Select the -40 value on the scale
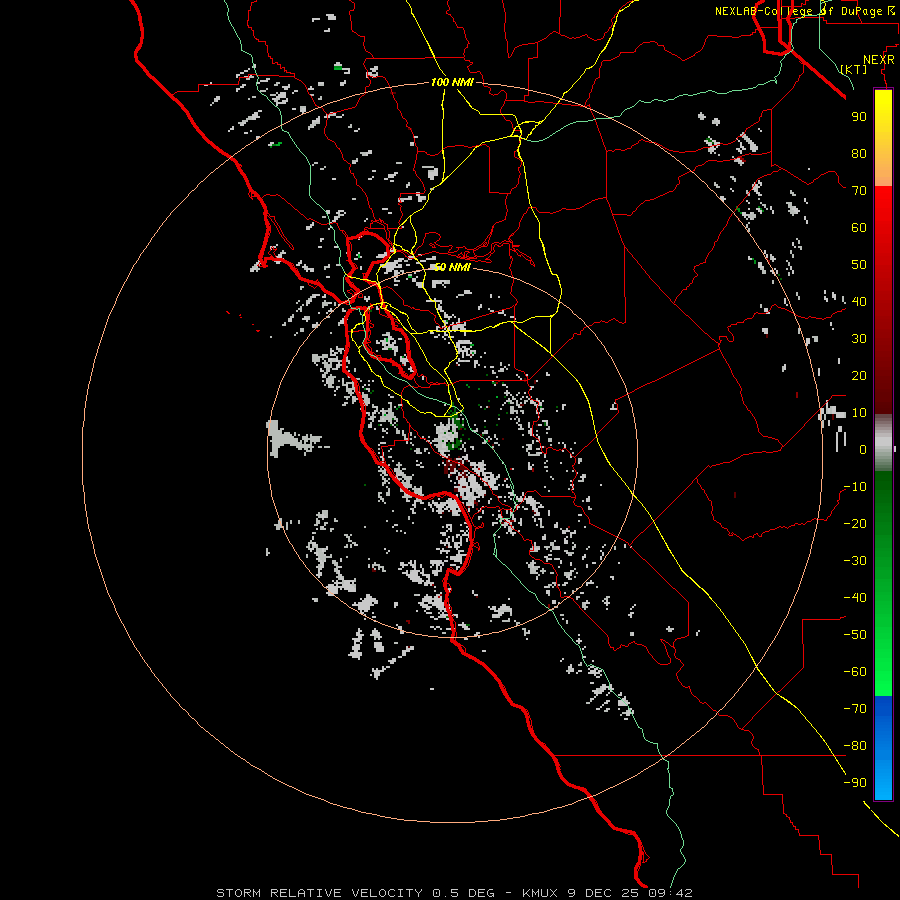The image size is (900, 900). click(x=855, y=598)
